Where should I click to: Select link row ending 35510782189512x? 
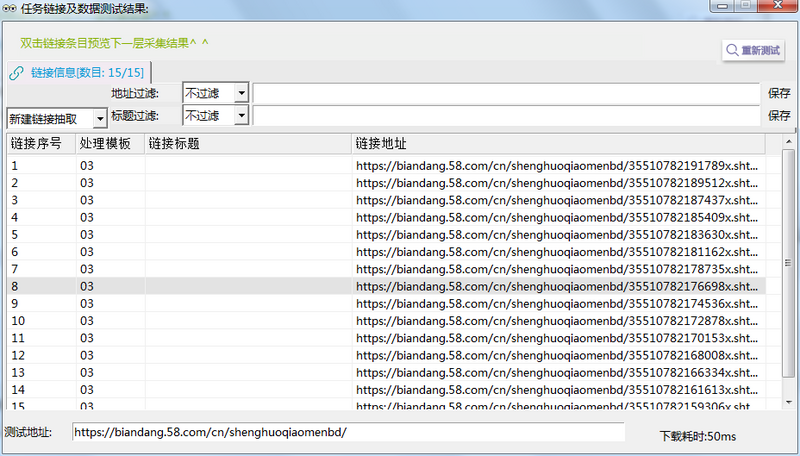(386, 183)
